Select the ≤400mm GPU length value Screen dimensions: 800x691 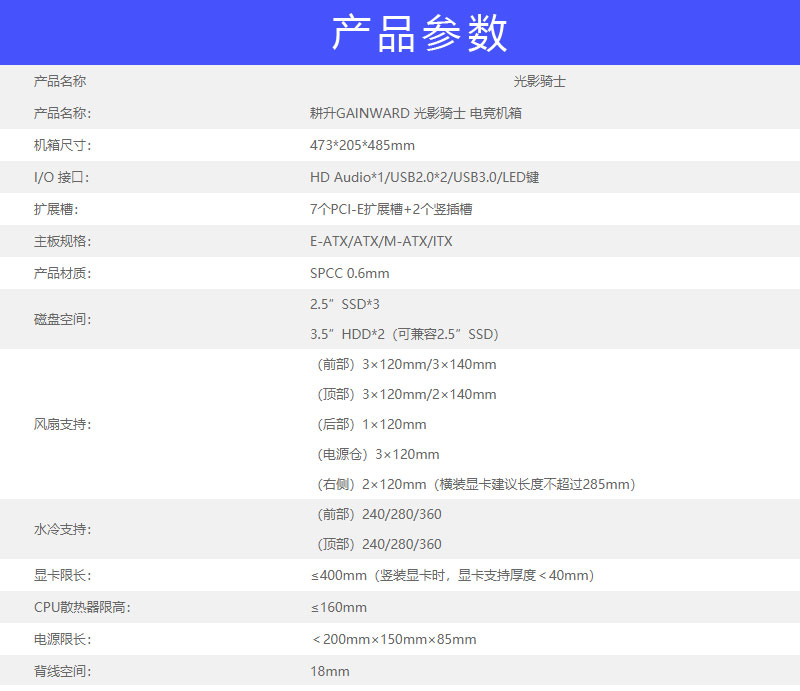(x=453, y=576)
